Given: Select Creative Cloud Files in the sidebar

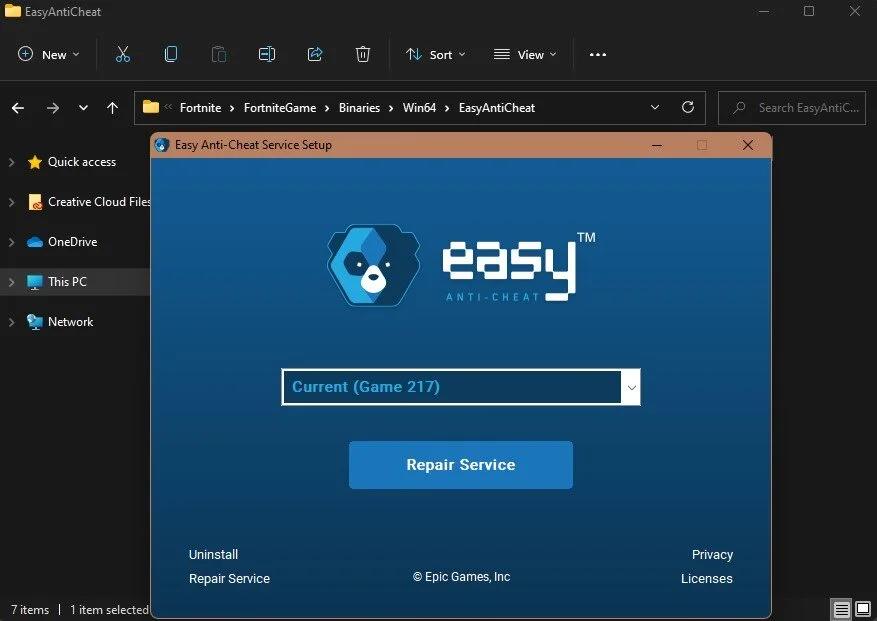Looking at the screenshot, I should click(x=99, y=201).
